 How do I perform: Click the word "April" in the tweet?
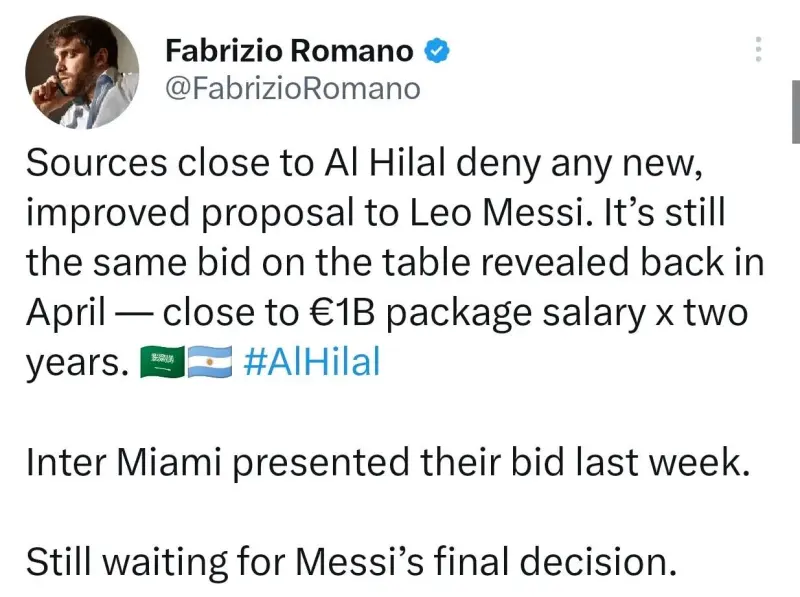click(x=66, y=313)
